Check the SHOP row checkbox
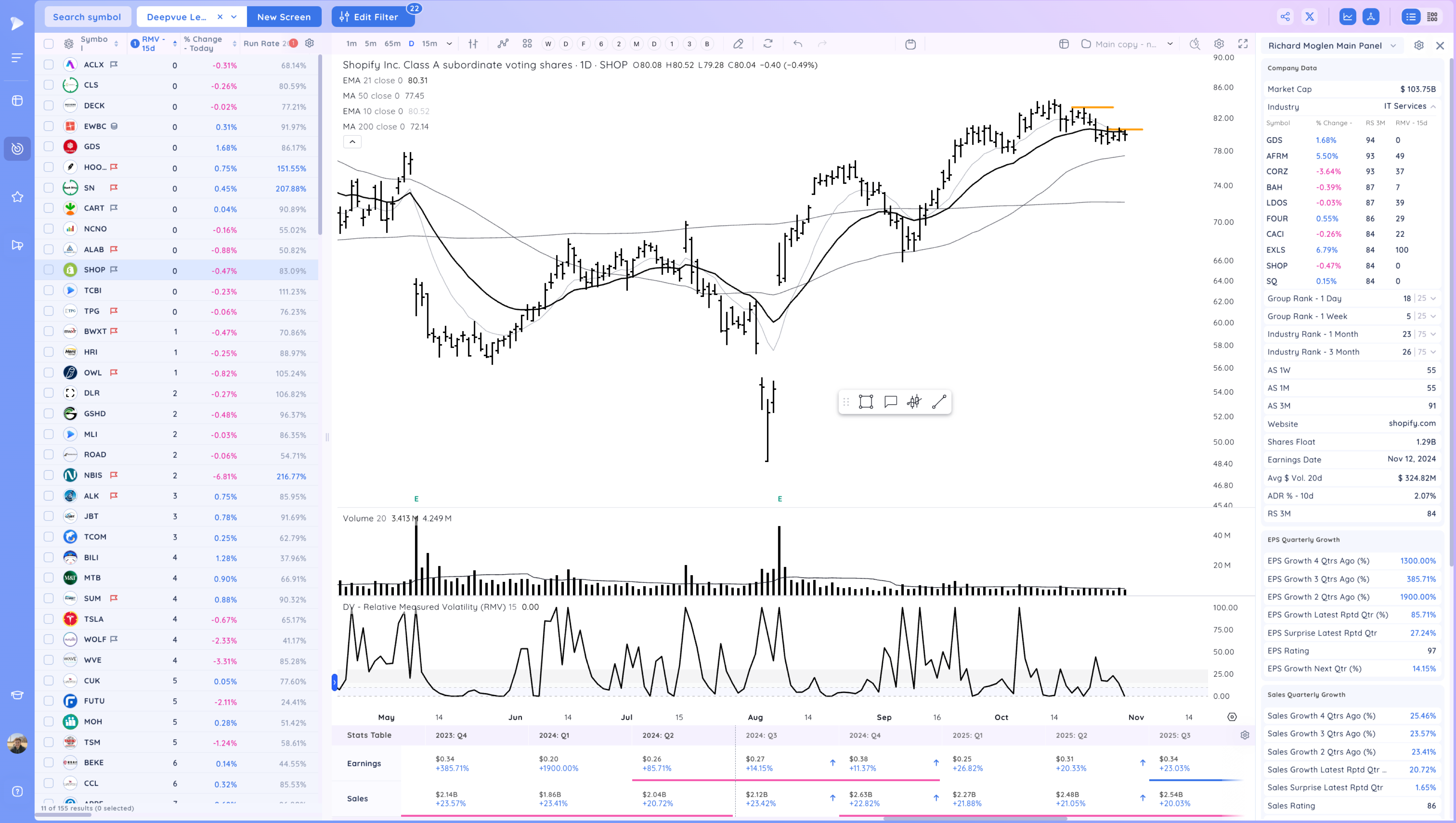The height and width of the screenshot is (823, 1456). [x=49, y=270]
